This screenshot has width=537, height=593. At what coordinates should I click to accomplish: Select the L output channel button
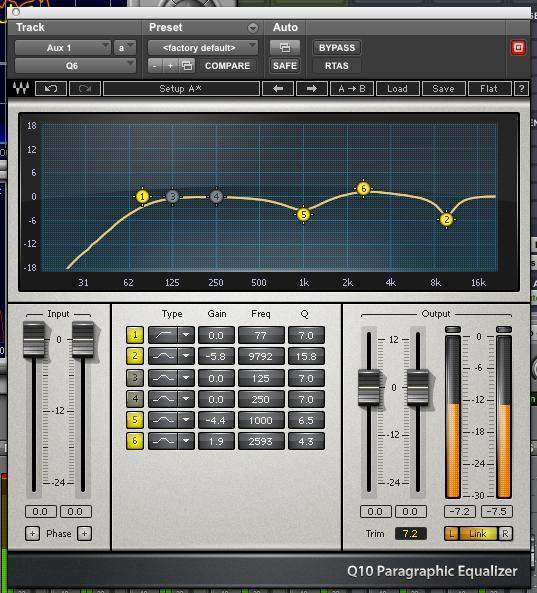pyautogui.click(x=452, y=534)
